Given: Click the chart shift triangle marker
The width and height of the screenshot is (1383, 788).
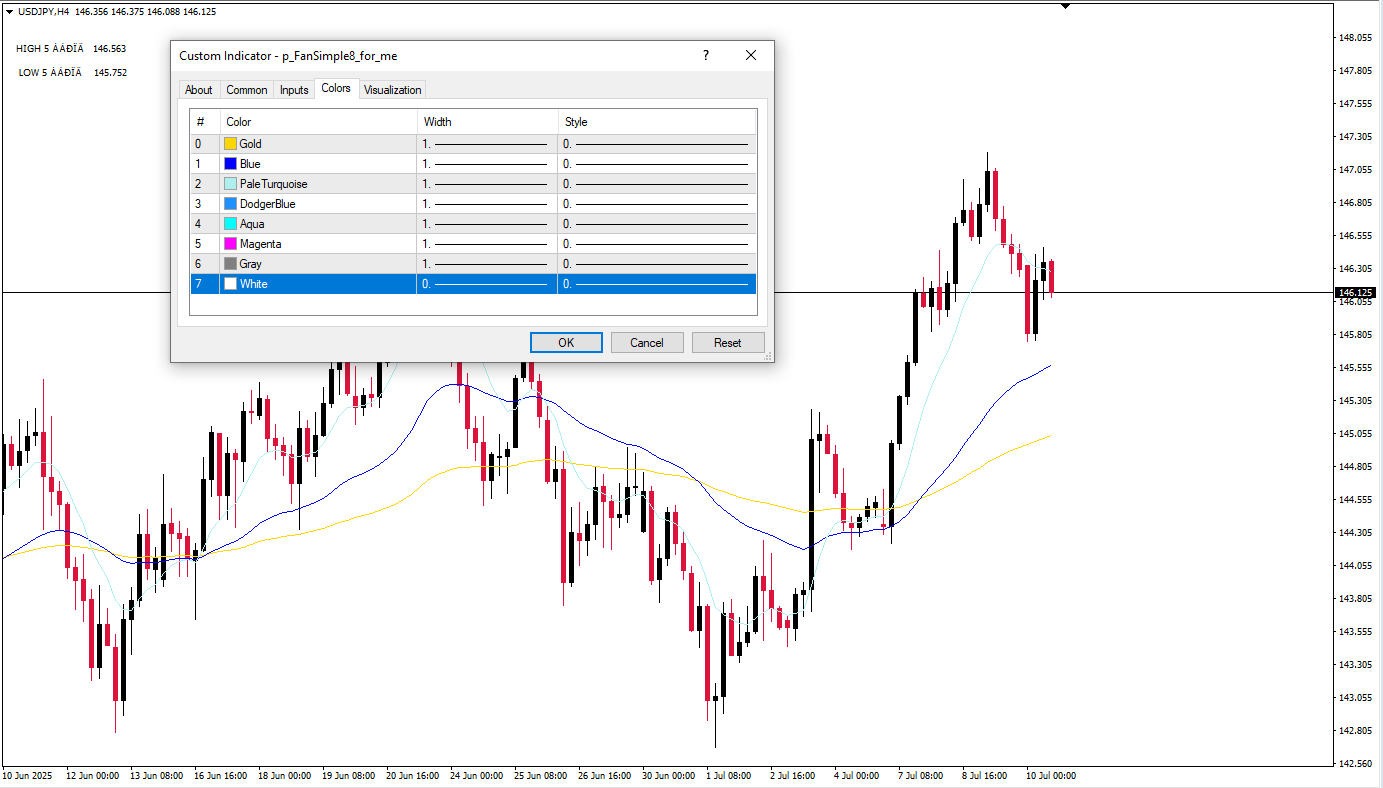Looking at the screenshot, I should 1065,6.
